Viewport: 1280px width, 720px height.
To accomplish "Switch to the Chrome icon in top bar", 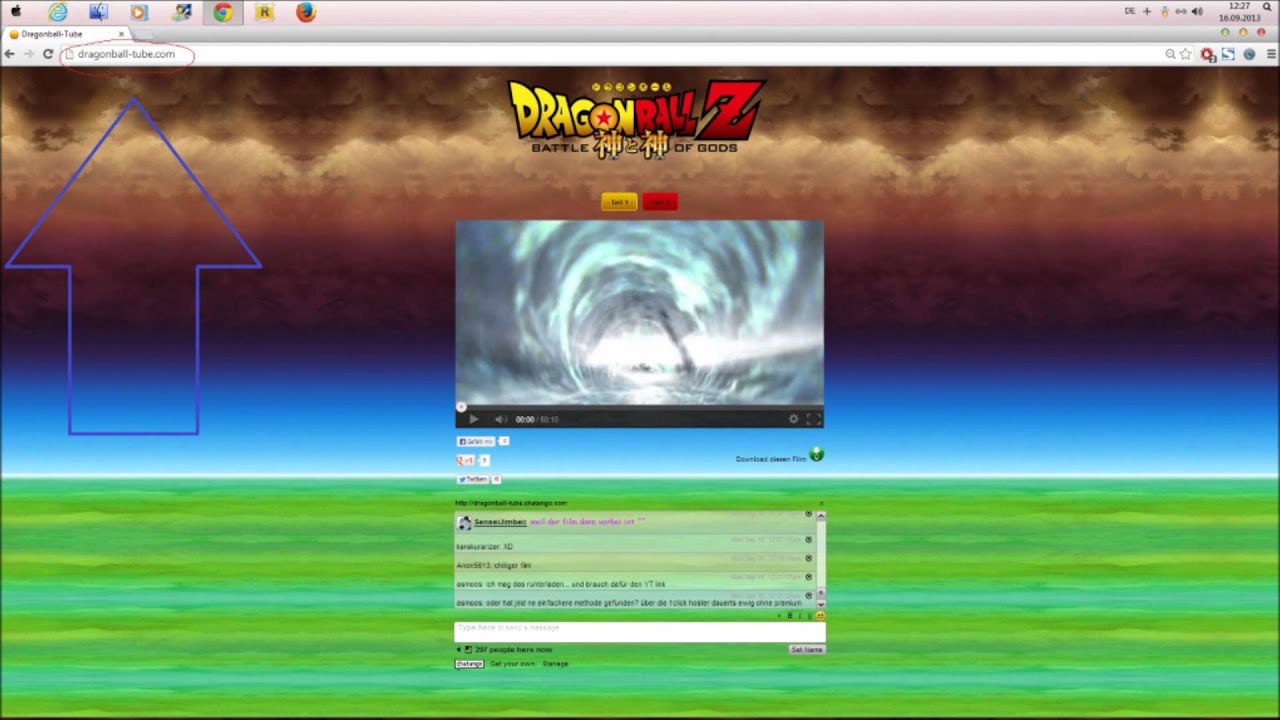I will (x=222, y=12).
